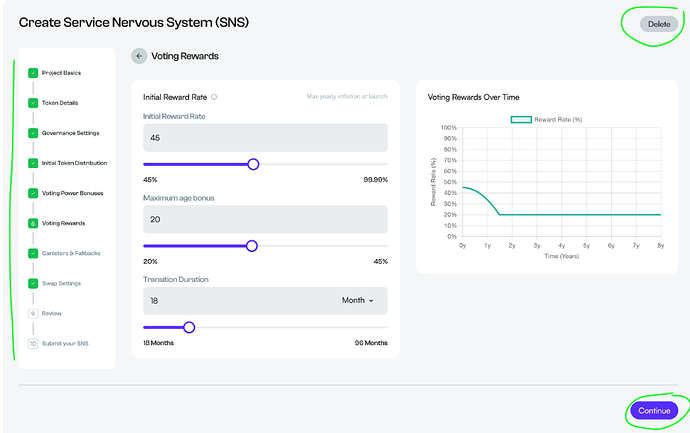
Task: Go to the Swap Settings step
Action: point(62,283)
